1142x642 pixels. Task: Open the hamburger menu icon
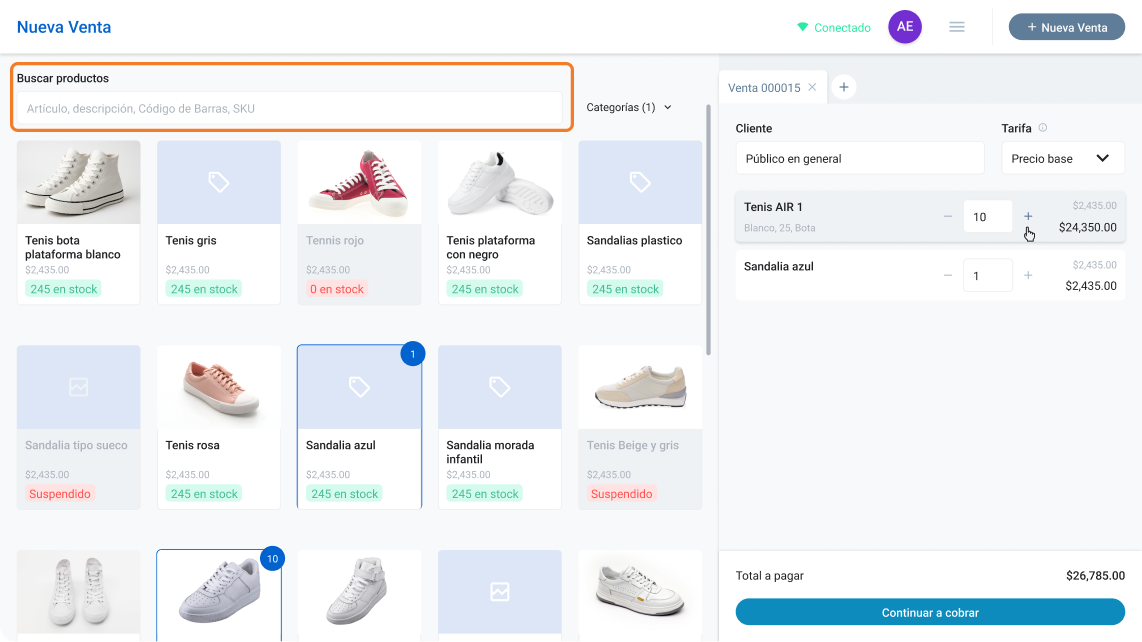coord(956,27)
